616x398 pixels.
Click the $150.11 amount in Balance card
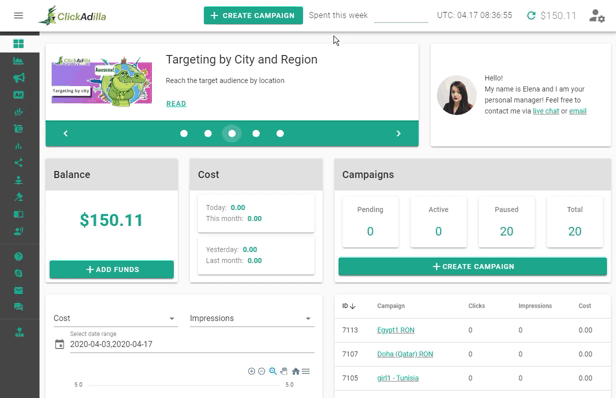[112, 220]
